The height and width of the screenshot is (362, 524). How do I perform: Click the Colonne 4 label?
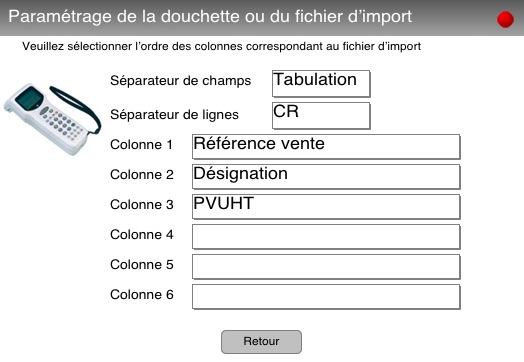click(142, 235)
